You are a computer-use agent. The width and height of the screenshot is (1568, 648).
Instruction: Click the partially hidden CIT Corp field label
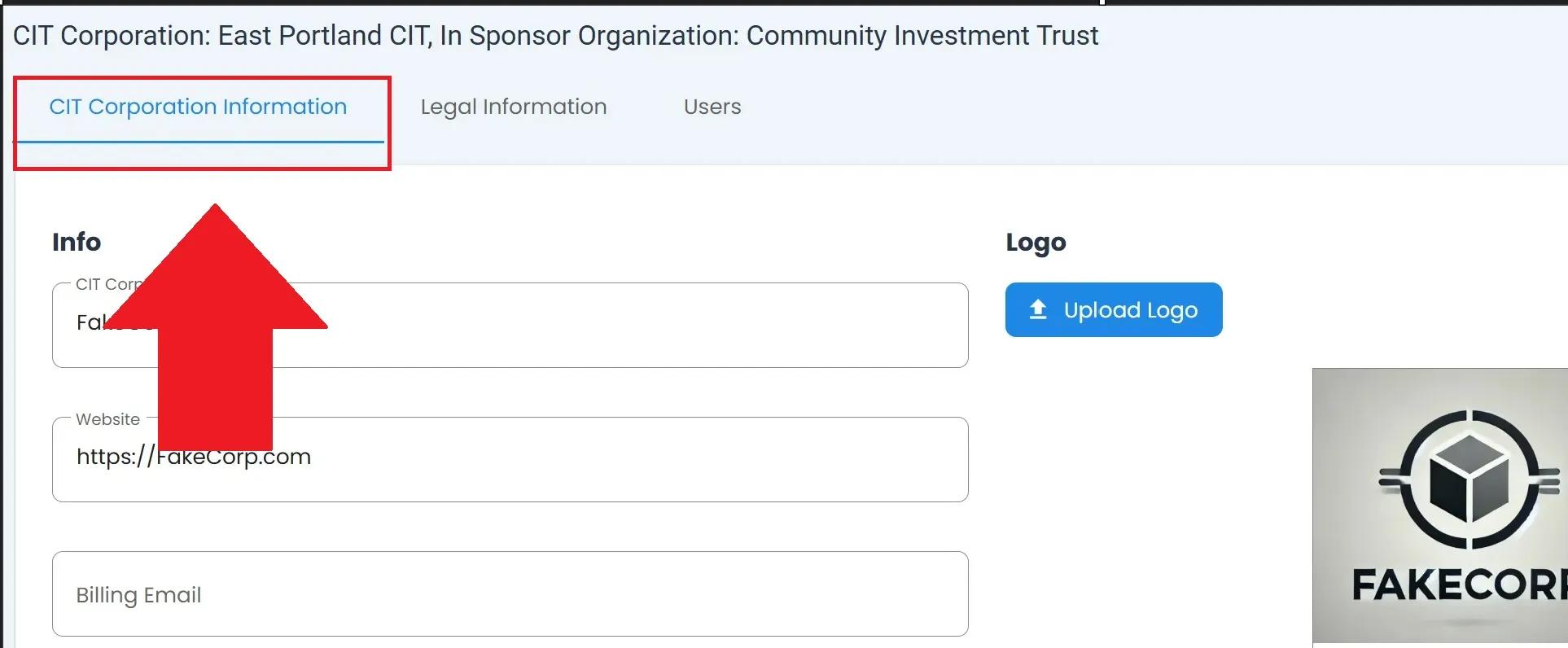tap(107, 285)
